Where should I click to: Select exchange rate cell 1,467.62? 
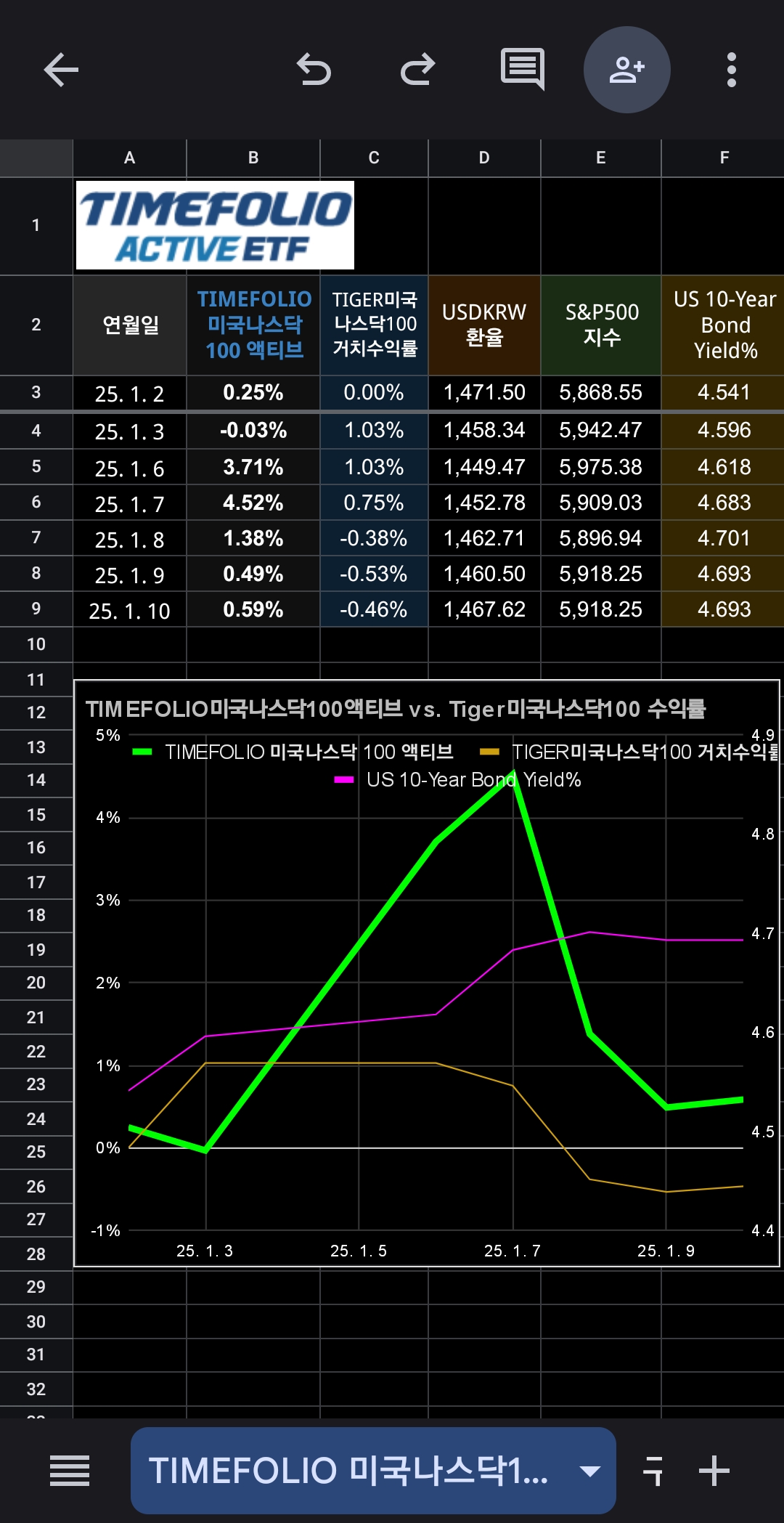(484, 609)
